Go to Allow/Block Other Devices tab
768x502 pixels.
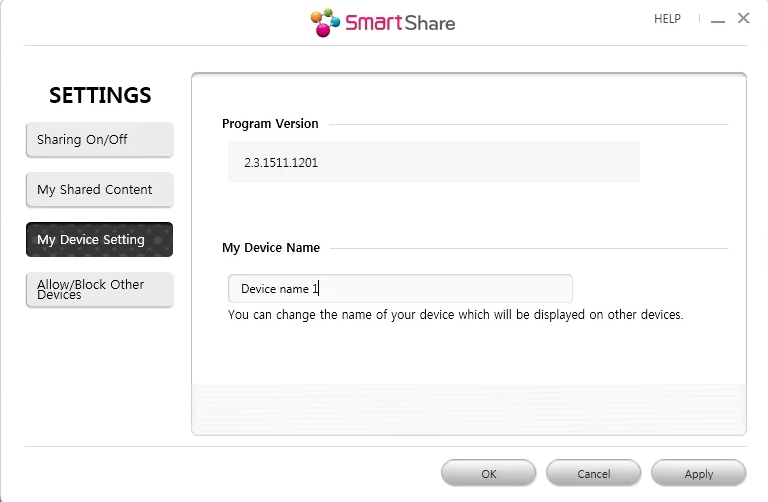point(99,290)
